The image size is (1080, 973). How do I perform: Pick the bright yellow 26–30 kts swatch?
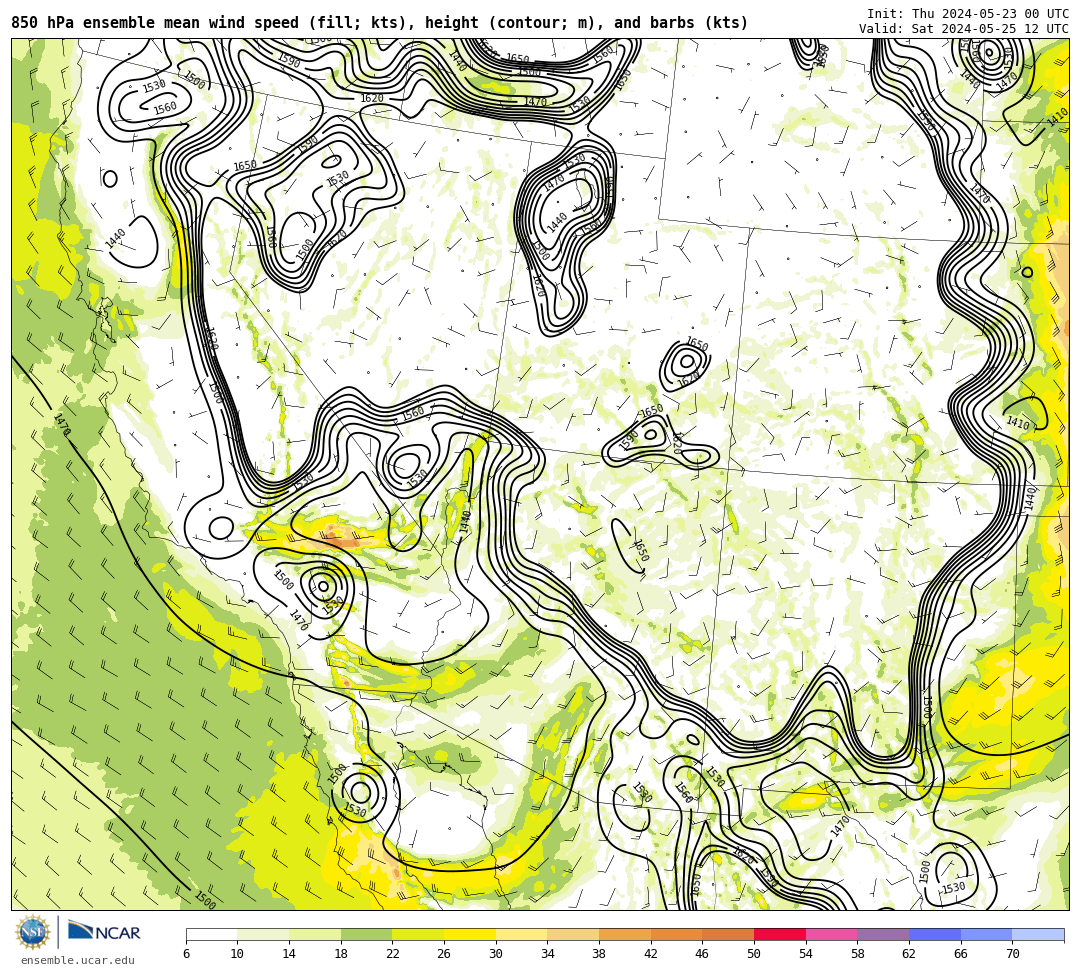[470, 934]
